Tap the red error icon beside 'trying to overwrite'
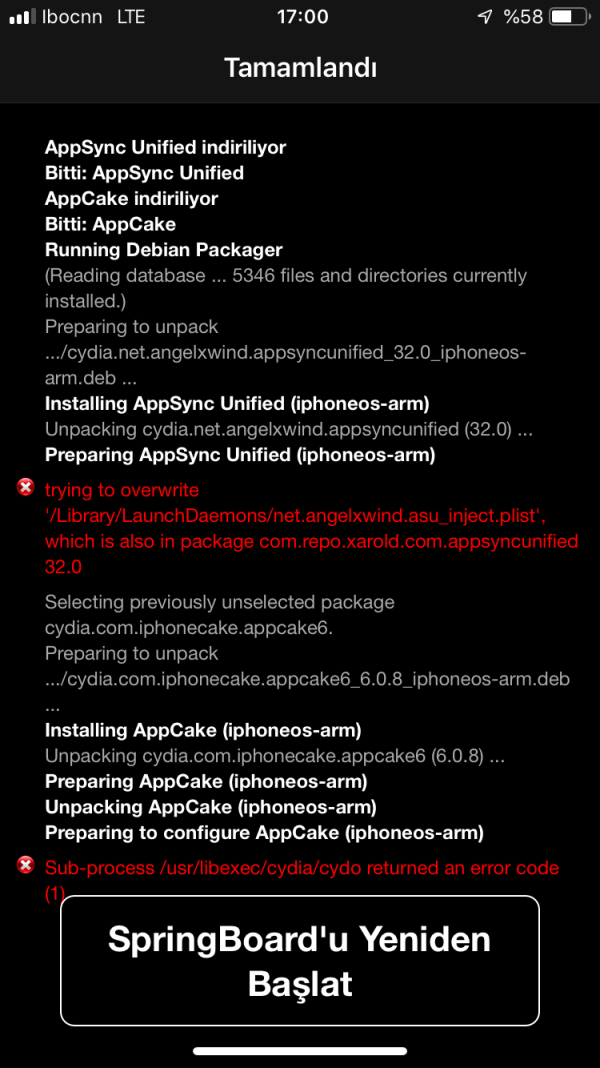This screenshot has height=1068, width=600. 25,488
